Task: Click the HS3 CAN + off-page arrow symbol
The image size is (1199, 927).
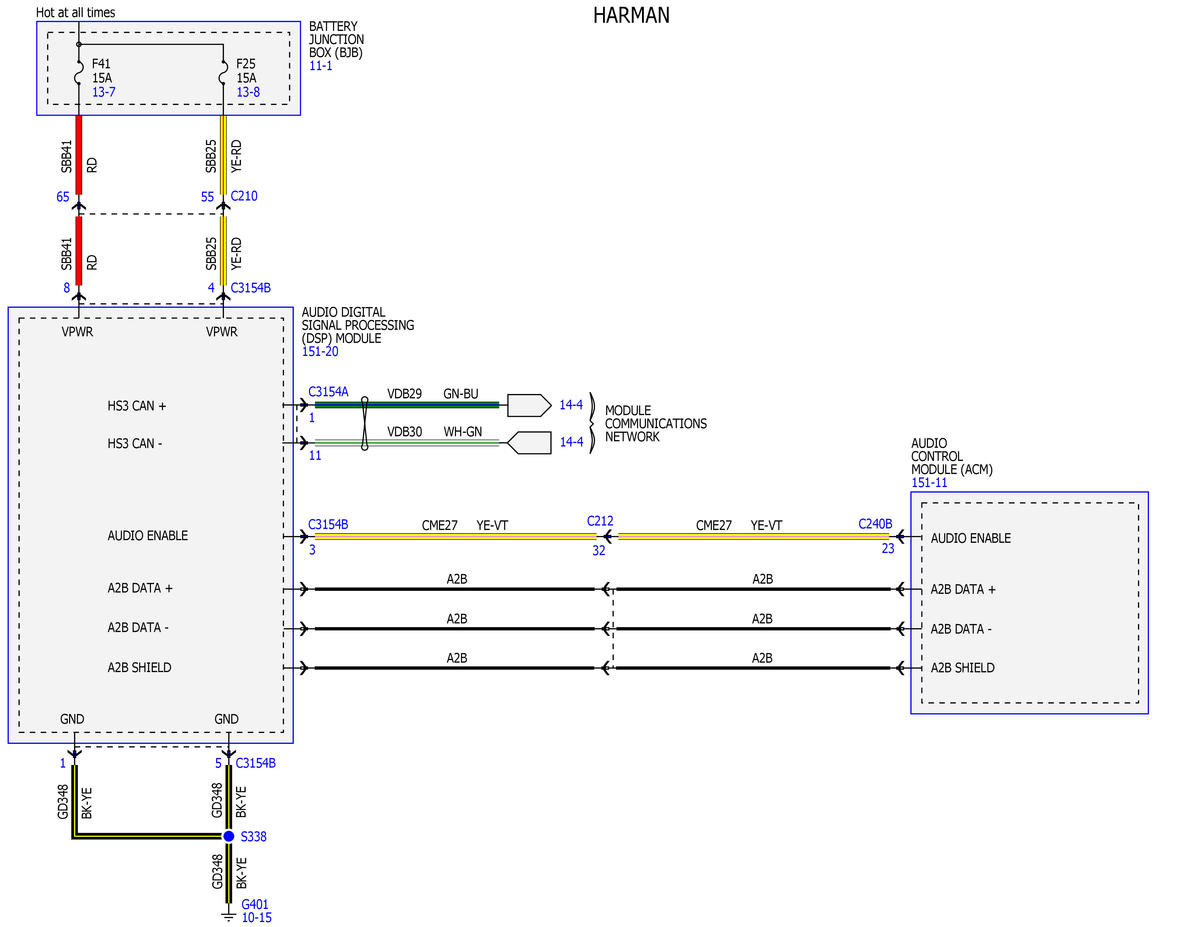Action: tap(529, 405)
